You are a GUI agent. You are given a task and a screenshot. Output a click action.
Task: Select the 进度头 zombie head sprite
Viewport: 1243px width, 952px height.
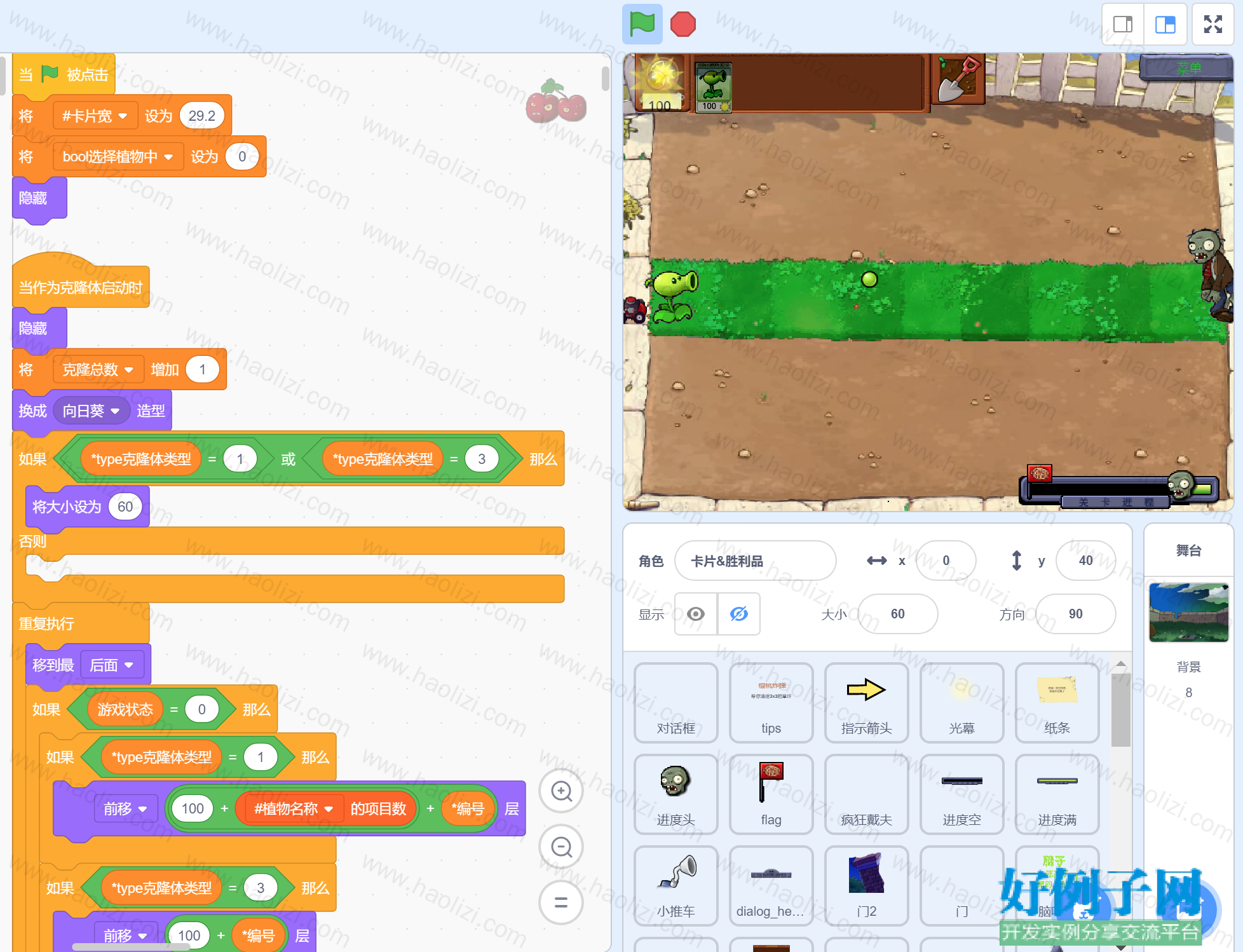[x=676, y=794]
